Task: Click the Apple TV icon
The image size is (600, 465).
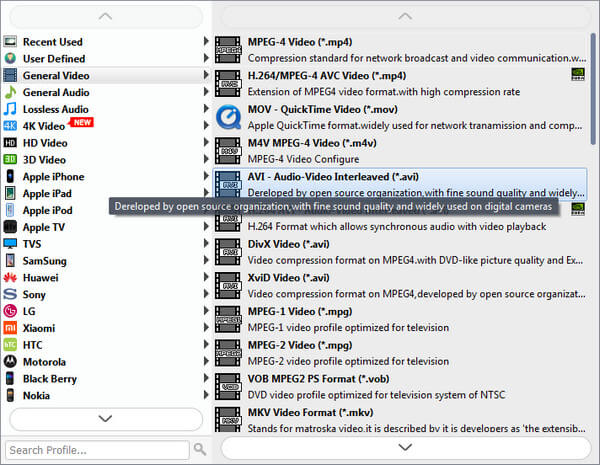Action: point(10,227)
